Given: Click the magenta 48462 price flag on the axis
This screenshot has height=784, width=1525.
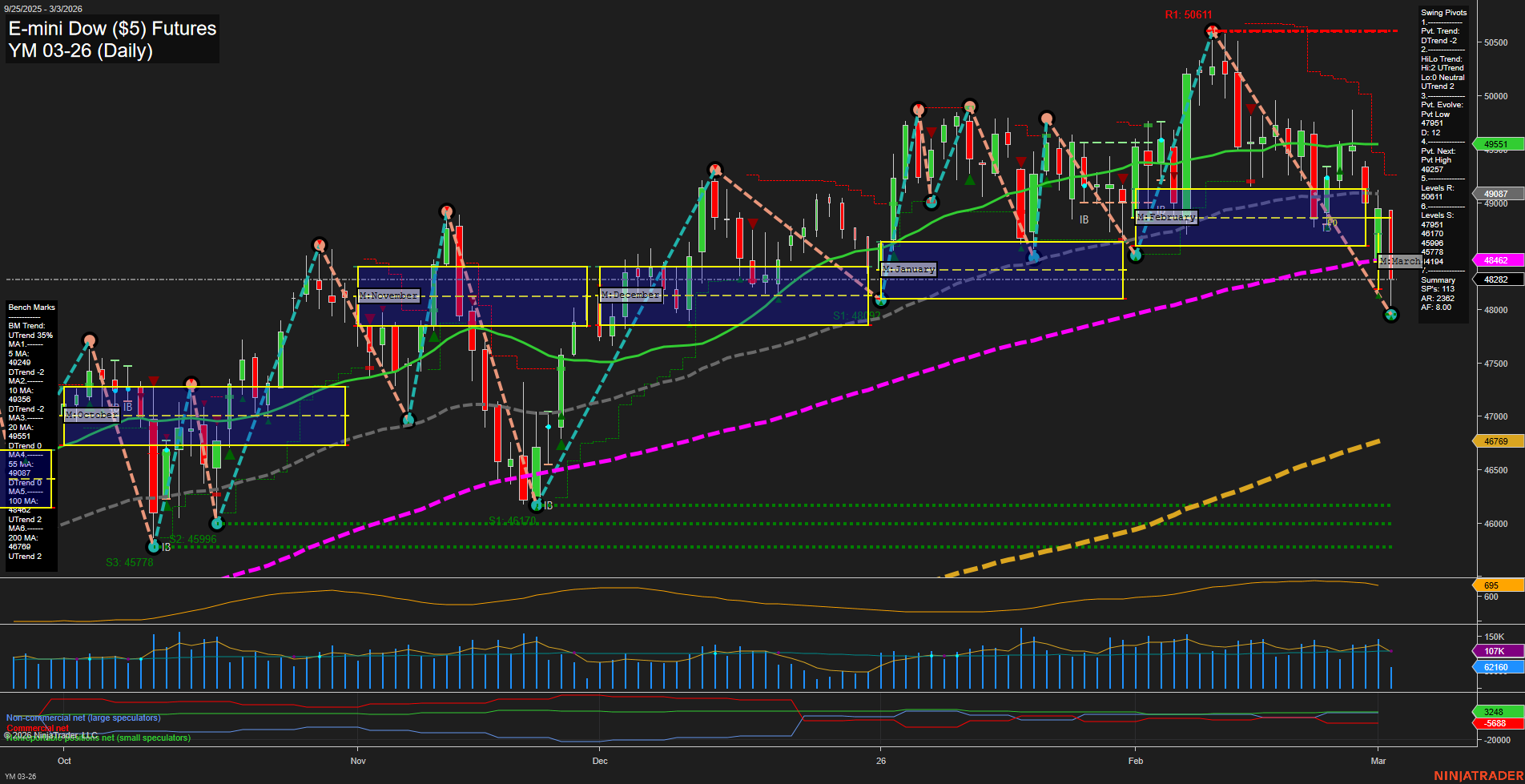Looking at the screenshot, I should click(1497, 260).
